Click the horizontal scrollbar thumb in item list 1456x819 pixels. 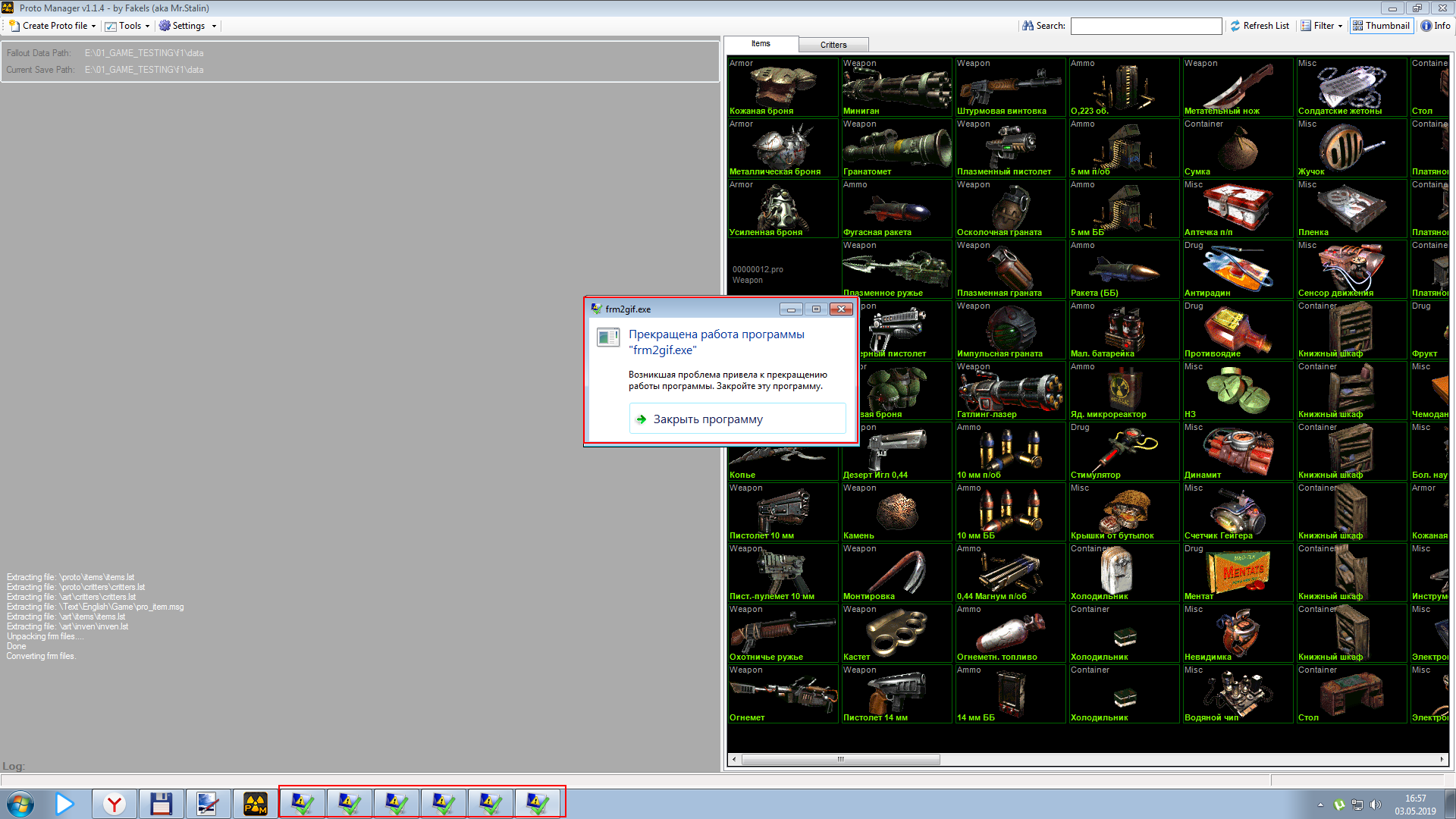(x=840, y=759)
